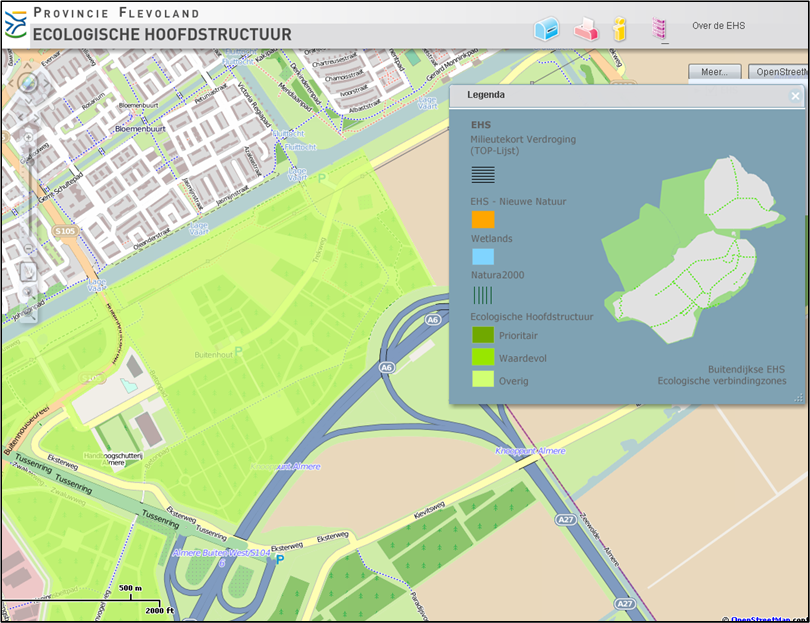Zoom in with the plus button

[28, 137]
